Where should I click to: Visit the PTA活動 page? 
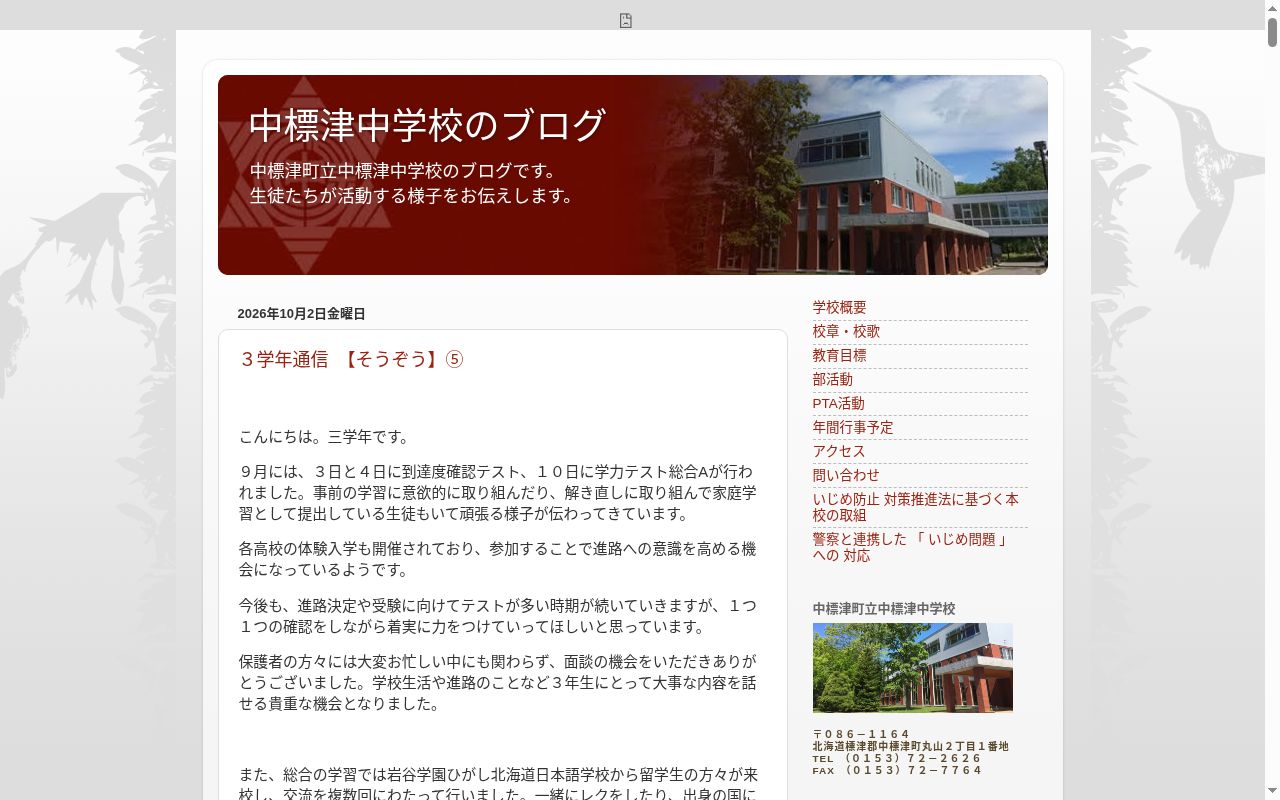(x=838, y=403)
